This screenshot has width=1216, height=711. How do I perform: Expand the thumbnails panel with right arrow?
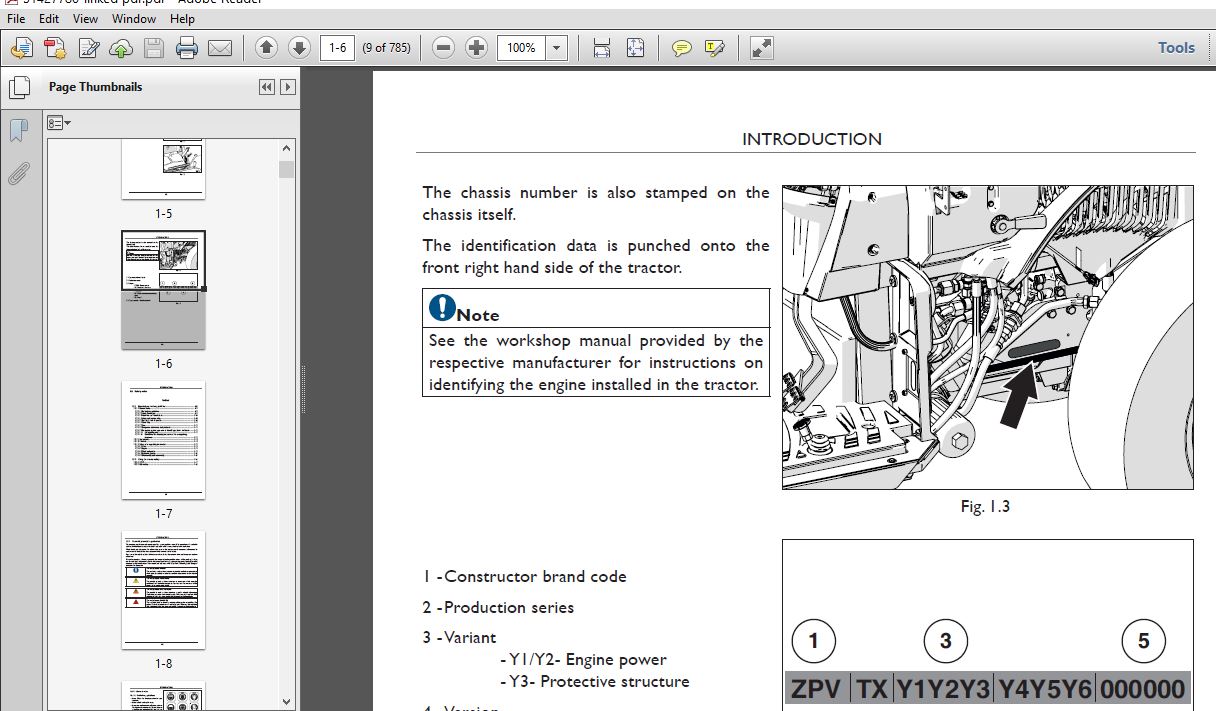(x=288, y=87)
